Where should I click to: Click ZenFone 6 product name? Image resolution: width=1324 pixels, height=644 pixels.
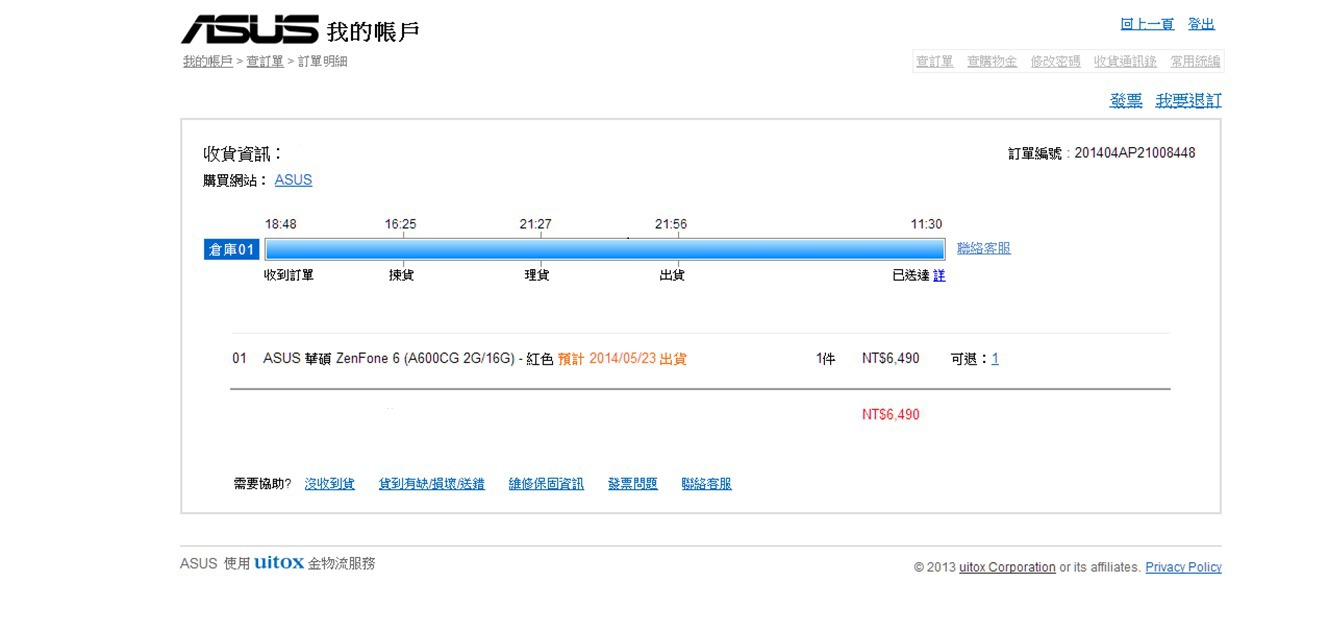tap(408, 358)
